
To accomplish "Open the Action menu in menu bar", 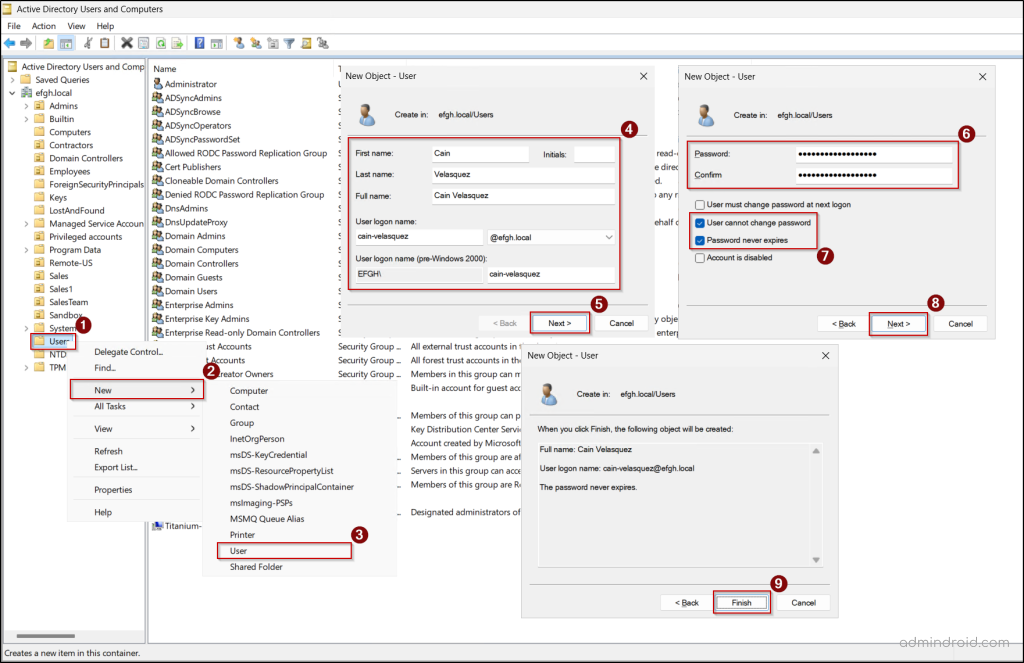I will (x=44, y=26).
